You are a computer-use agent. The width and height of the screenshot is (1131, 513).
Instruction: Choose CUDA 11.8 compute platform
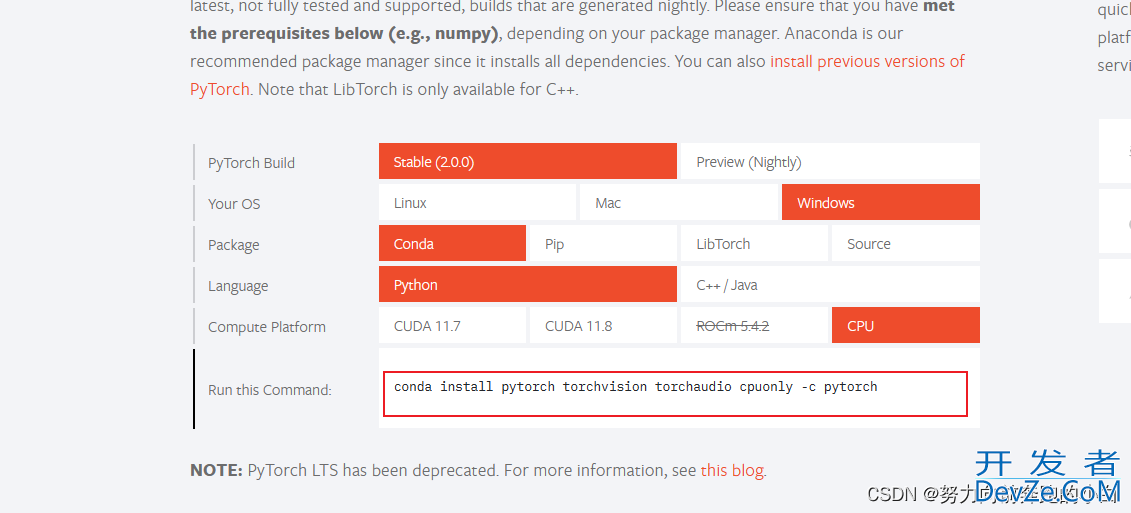603,326
